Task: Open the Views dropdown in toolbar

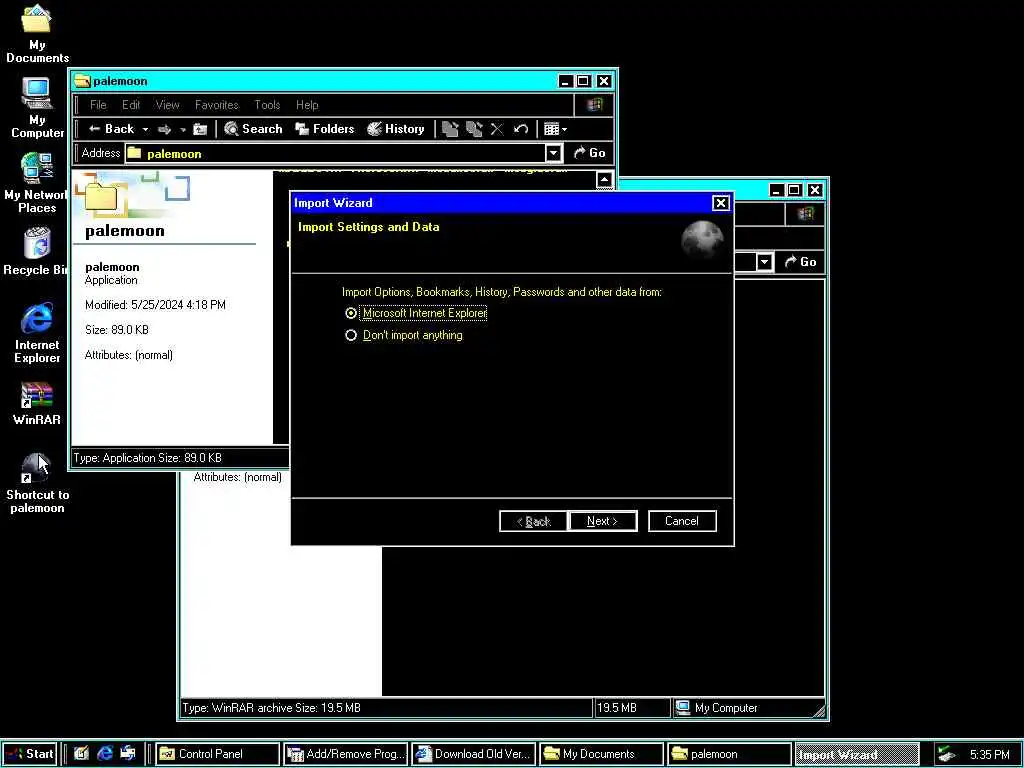Action: point(555,129)
